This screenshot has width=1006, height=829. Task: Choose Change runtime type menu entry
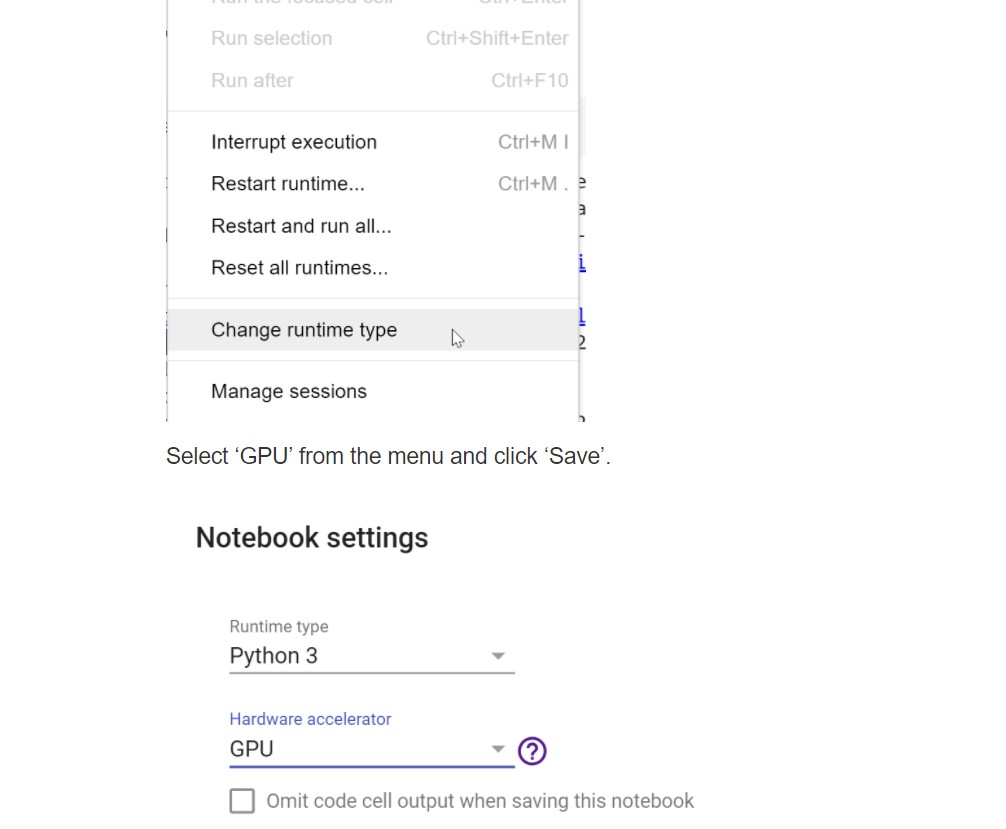304,330
